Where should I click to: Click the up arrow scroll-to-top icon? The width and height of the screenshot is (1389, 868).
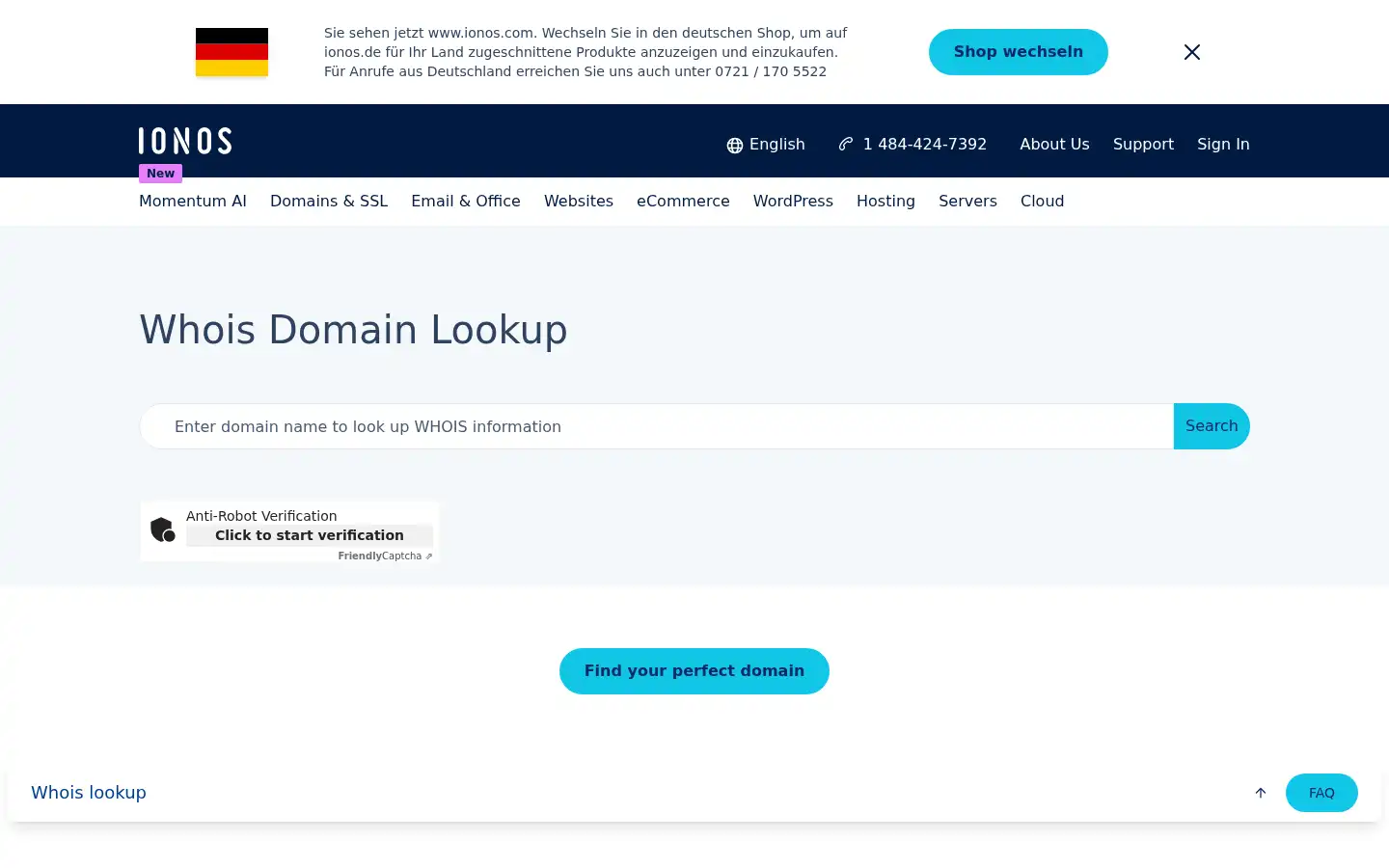(x=1261, y=793)
